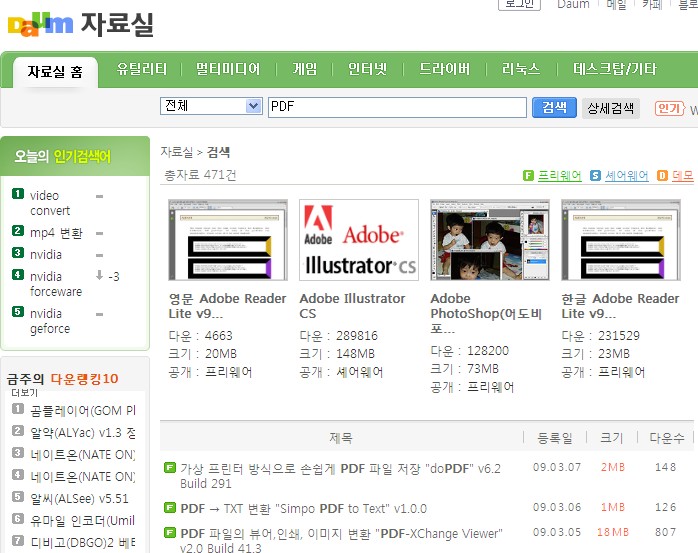698x553 pixels.
Task: Open the 유틸리티 category tab
Action: 142,69
